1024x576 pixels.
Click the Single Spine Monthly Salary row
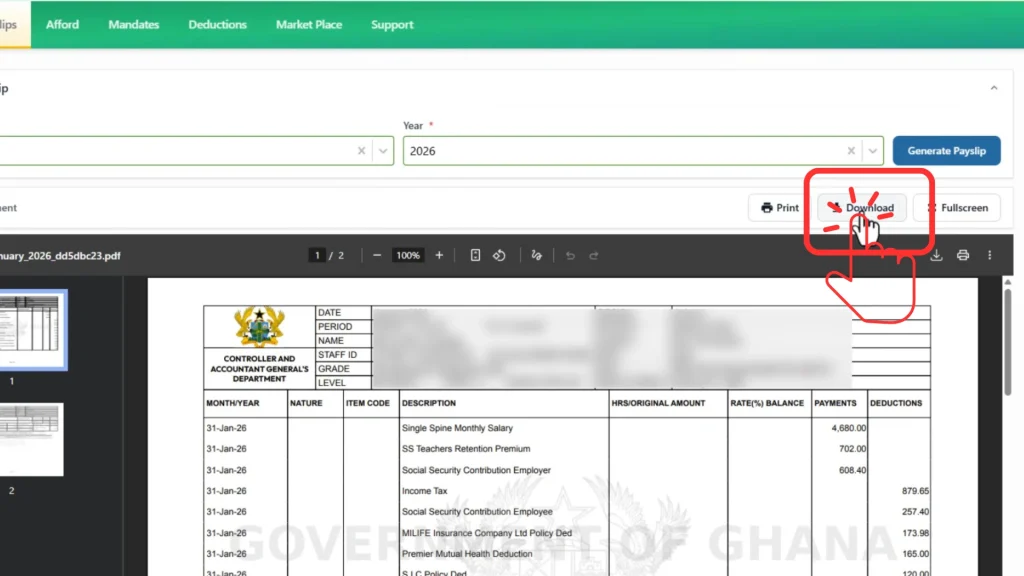tap(567, 428)
